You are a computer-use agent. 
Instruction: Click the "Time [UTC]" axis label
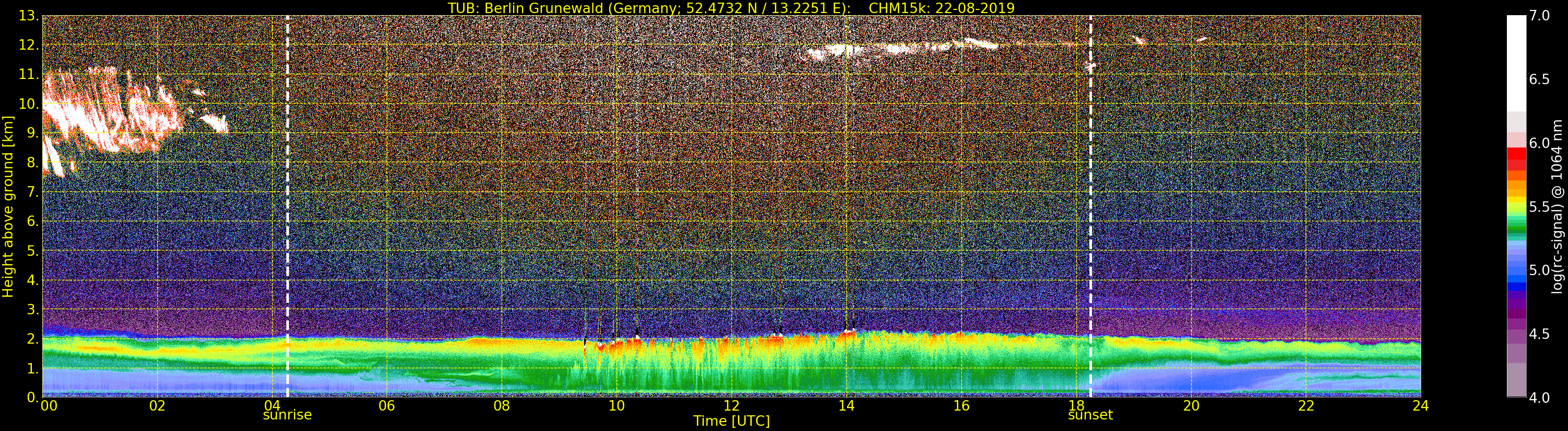[x=731, y=421]
